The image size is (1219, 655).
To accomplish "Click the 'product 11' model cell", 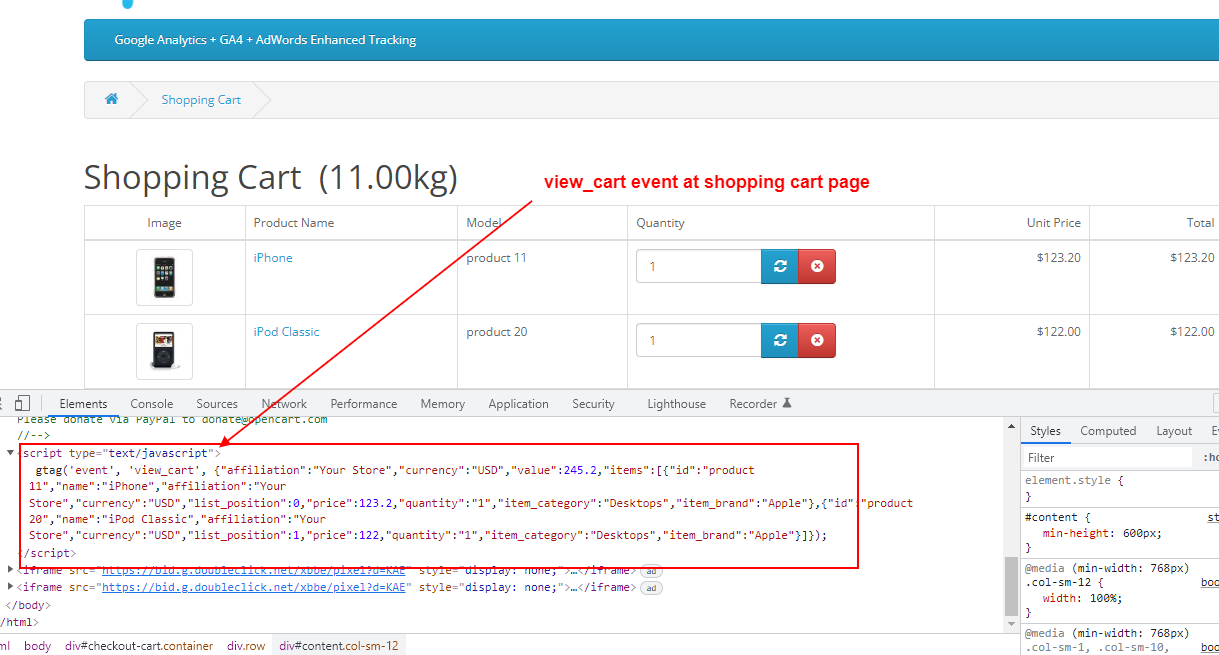I will tap(496, 258).
